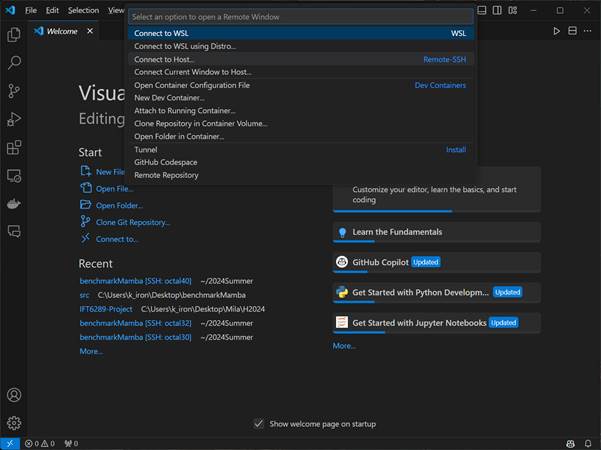Select Connect to WSL option
The height and width of the screenshot is (450, 601).
pos(301,33)
